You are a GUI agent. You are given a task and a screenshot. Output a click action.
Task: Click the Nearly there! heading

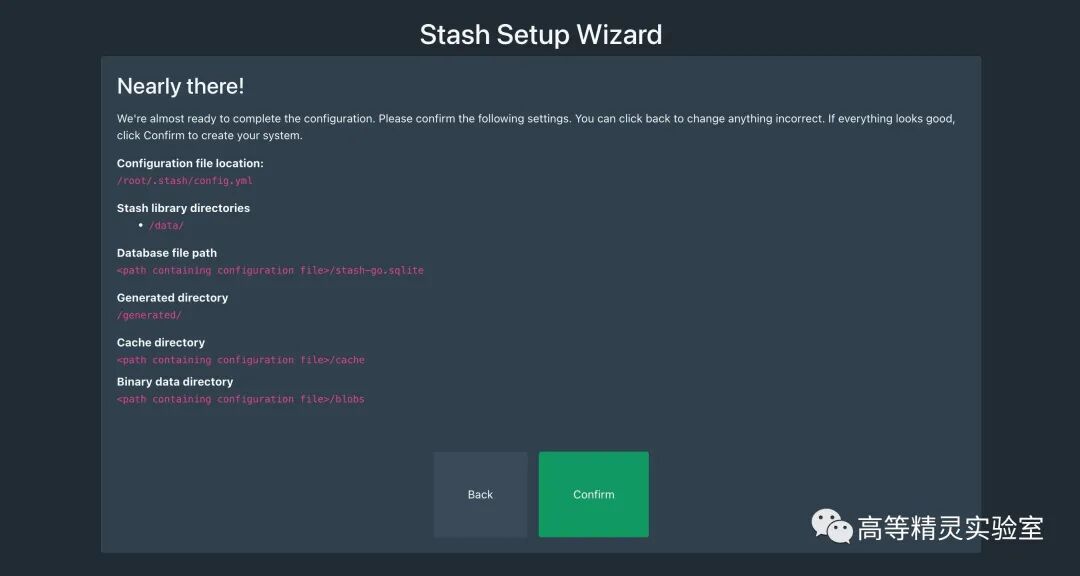[180, 86]
